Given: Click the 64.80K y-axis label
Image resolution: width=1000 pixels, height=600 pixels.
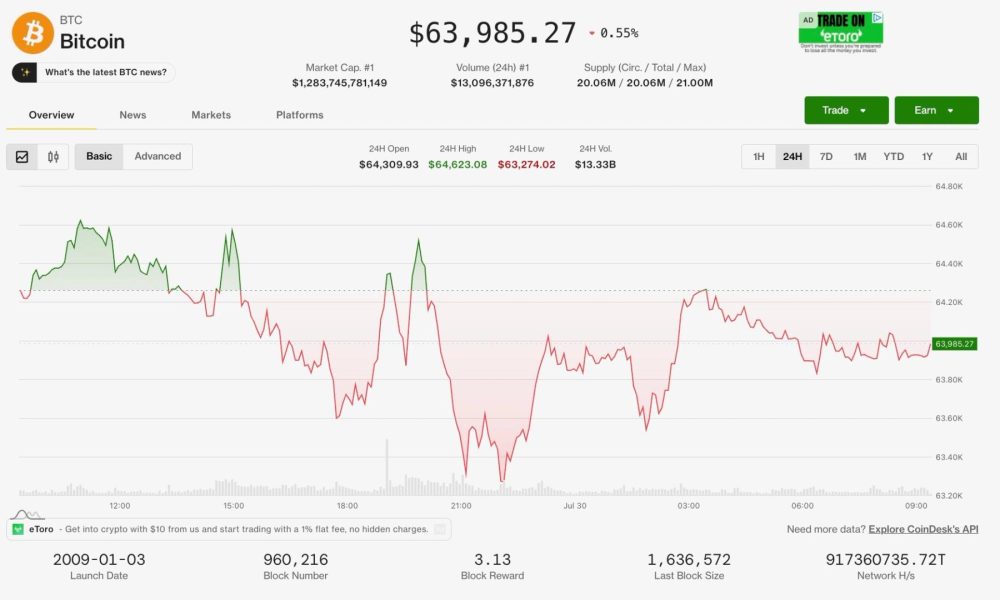Looking at the screenshot, I should [949, 187].
